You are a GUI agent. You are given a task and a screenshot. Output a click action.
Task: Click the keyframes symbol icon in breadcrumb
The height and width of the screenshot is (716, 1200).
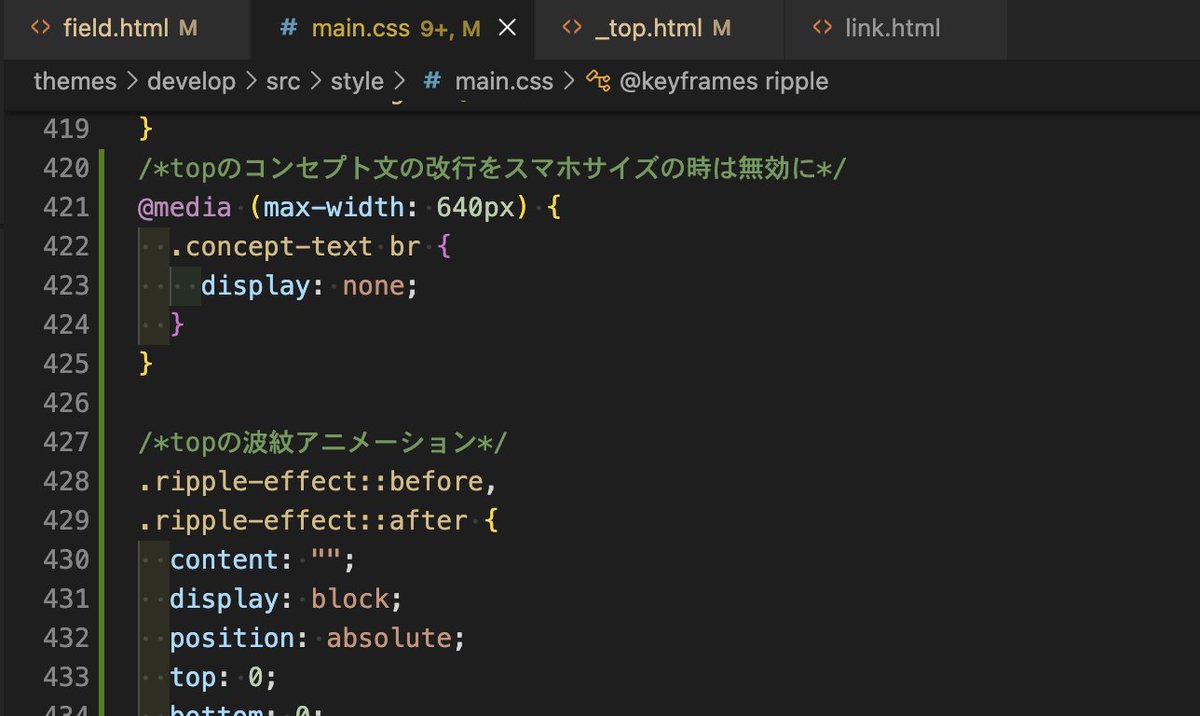(x=598, y=81)
